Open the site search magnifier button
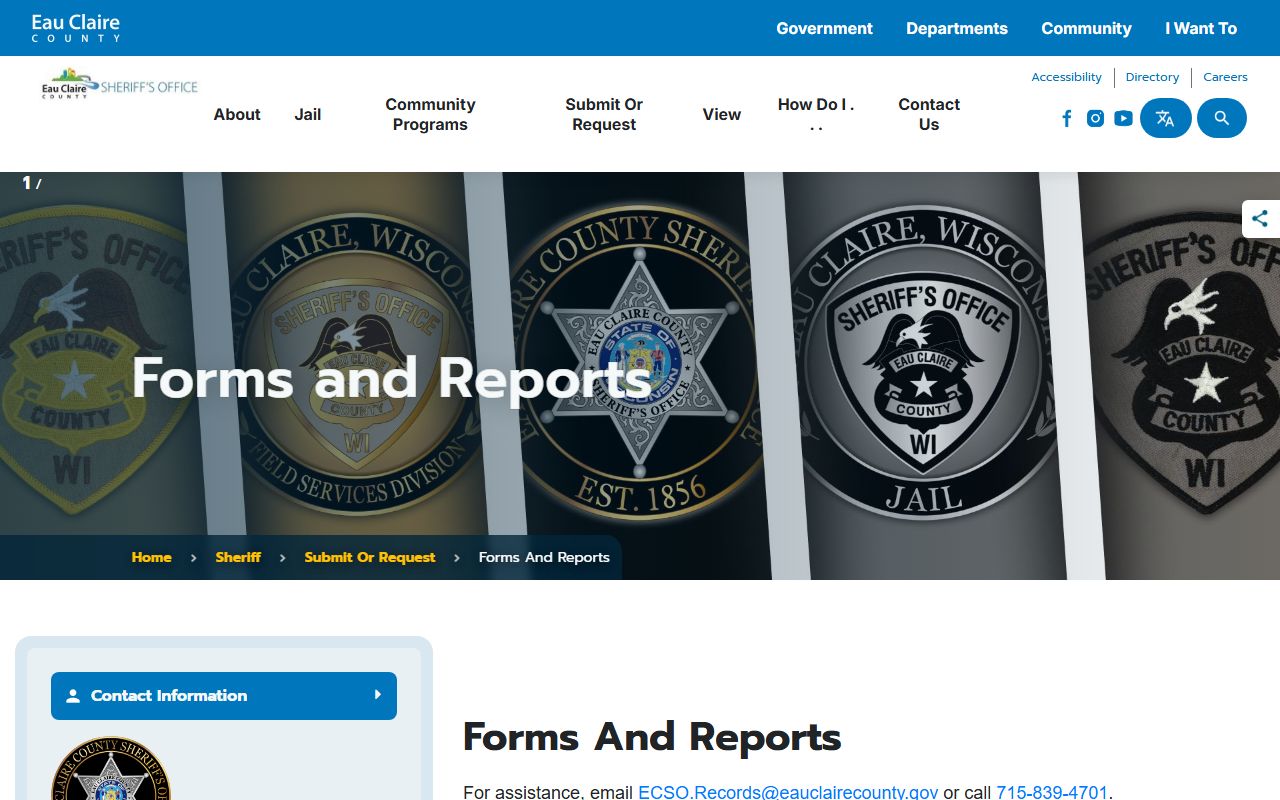This screenshot has height=800, width=1280. (x=1222, y=118)
